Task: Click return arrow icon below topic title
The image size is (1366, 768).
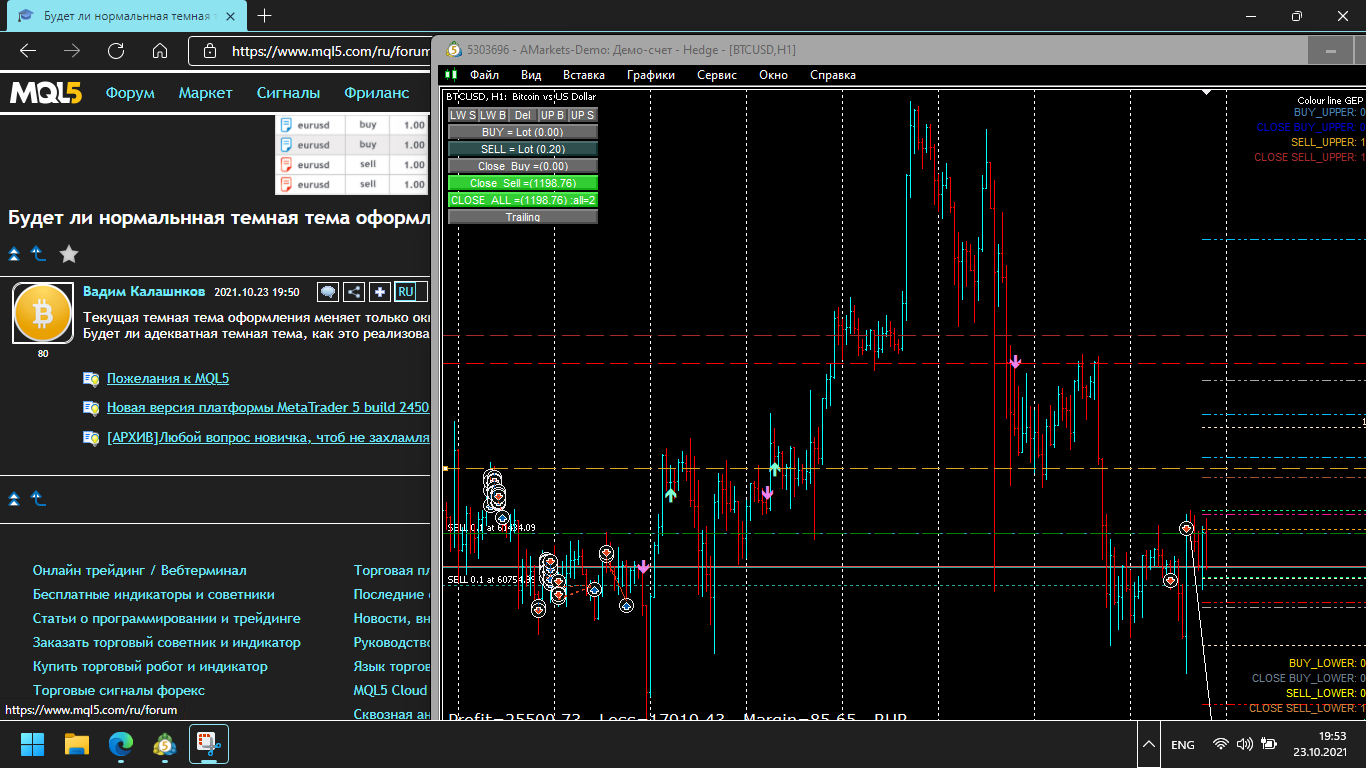Action: click(x=38, y=254)
